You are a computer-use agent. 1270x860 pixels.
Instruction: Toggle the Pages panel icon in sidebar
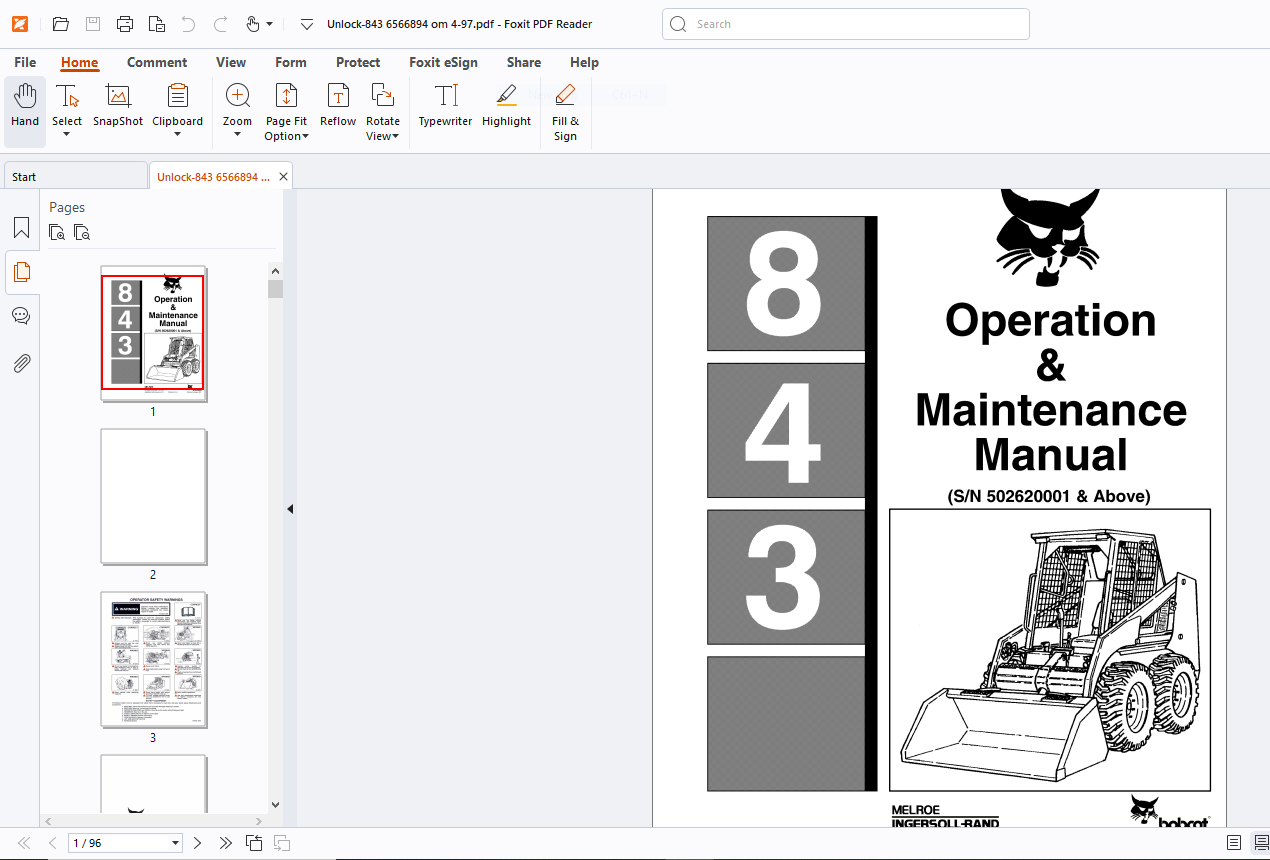point(21,272)
